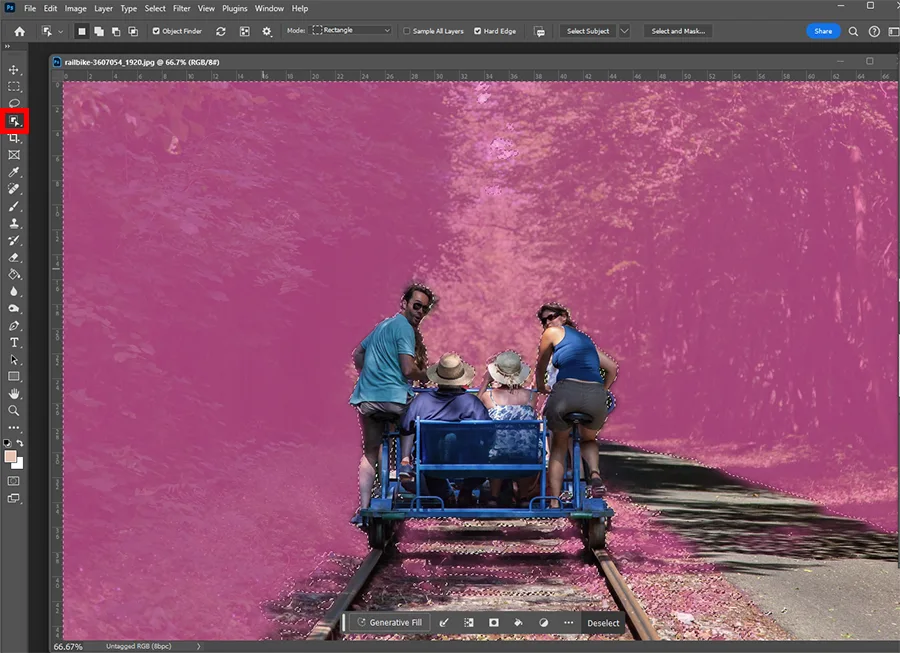The height and width of the screenshot is (653, 900).
Task: Select the Brush tool
Action: click(14, 206)
